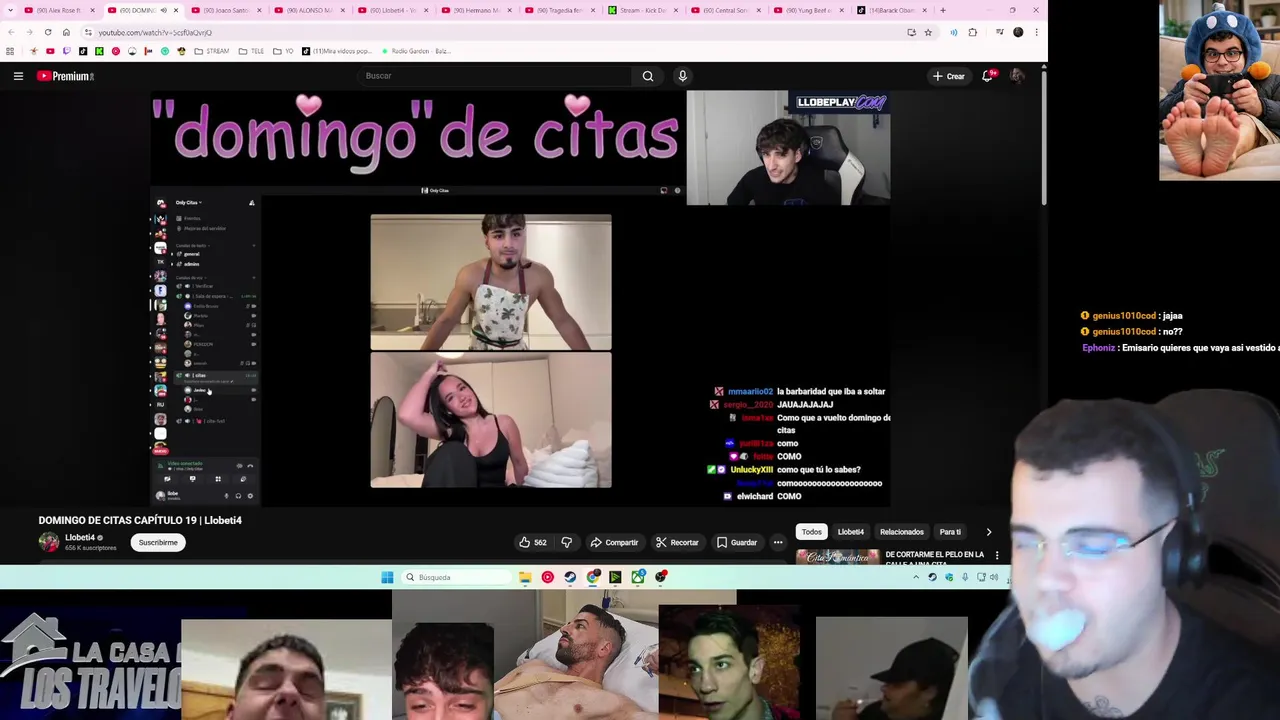Screen dimensions: 1280x720
Task: Select the Todos filter chip
Action: point(811,532)
